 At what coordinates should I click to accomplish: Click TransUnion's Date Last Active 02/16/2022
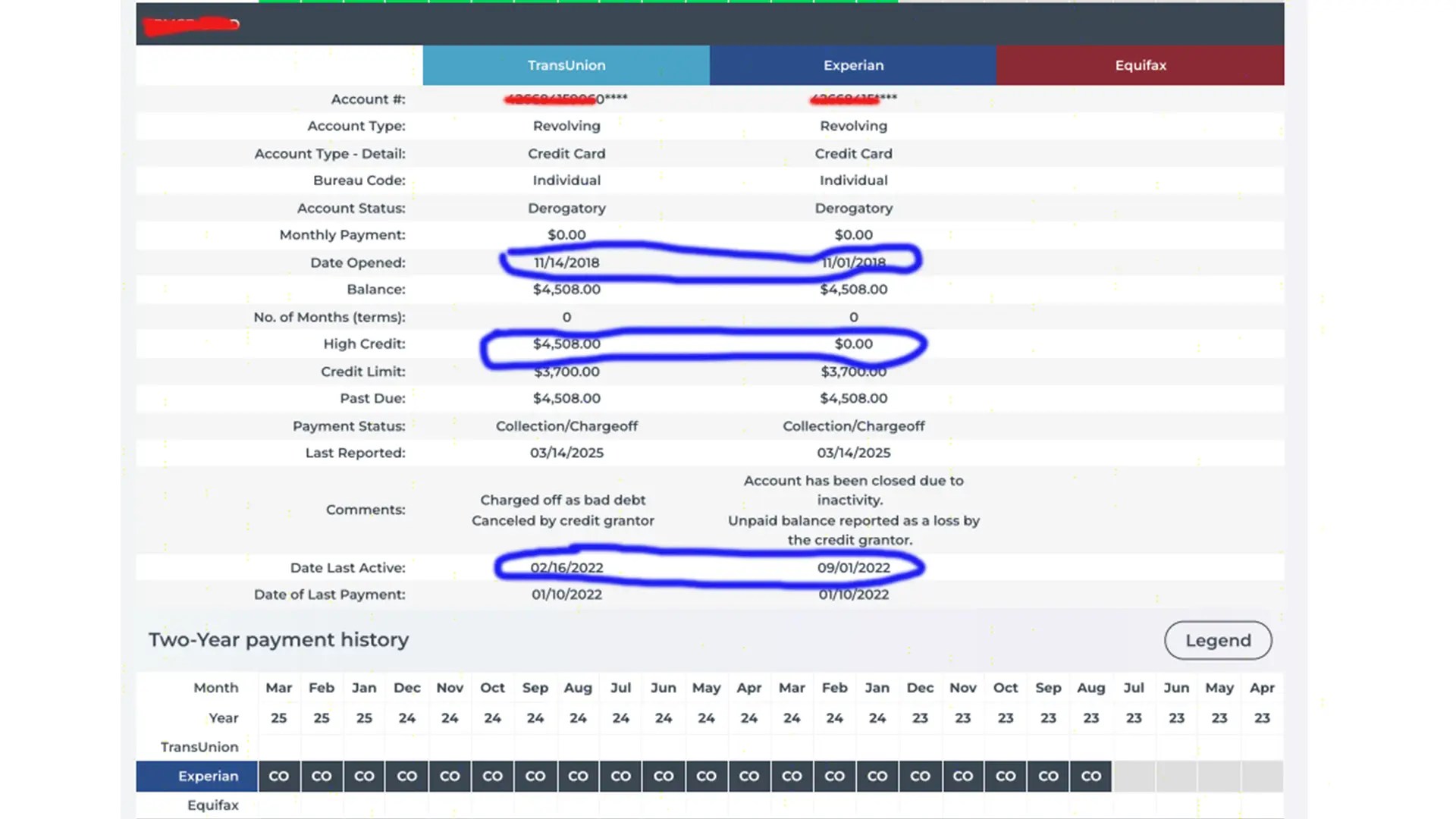(x=566, y=568)
